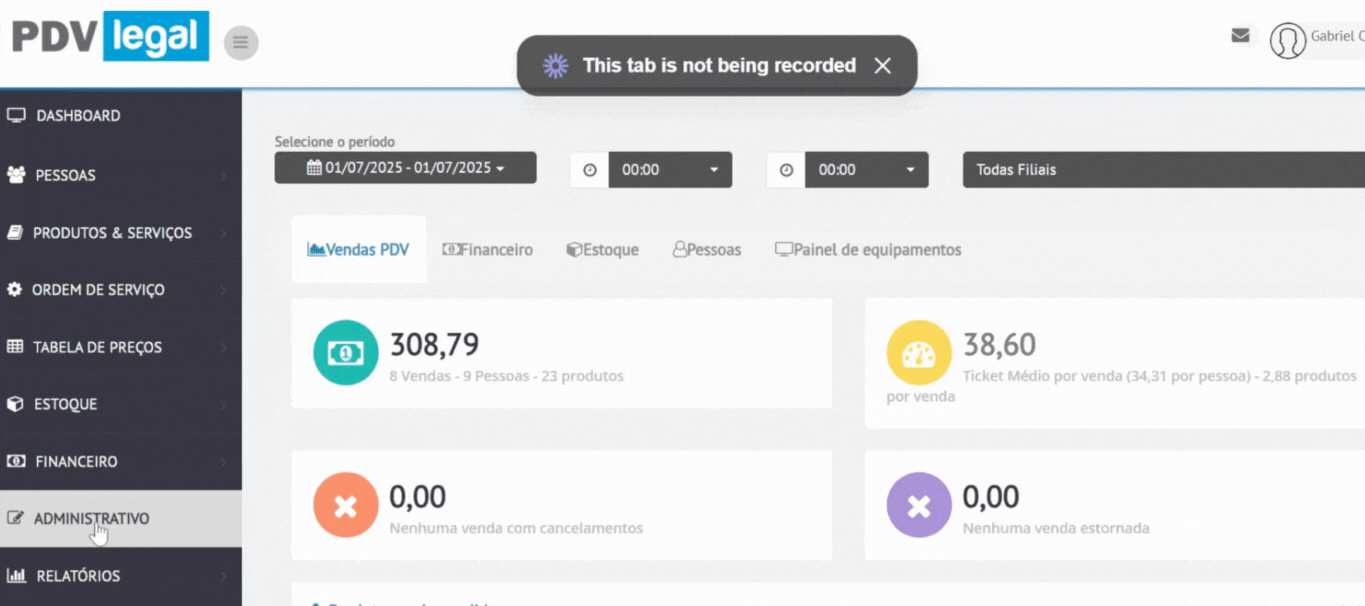The image size is (1365, 606).
Task: Expand the Pessoas sidebar menu
Action: pos(66,175)
